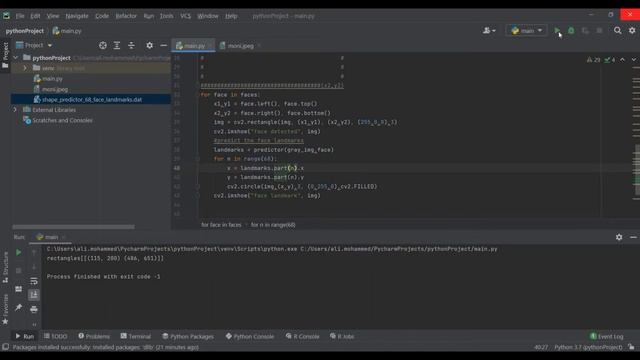640x360 pixels.
Task: Select Scratches and Consoles node
Action: click(x=62, y=120)
